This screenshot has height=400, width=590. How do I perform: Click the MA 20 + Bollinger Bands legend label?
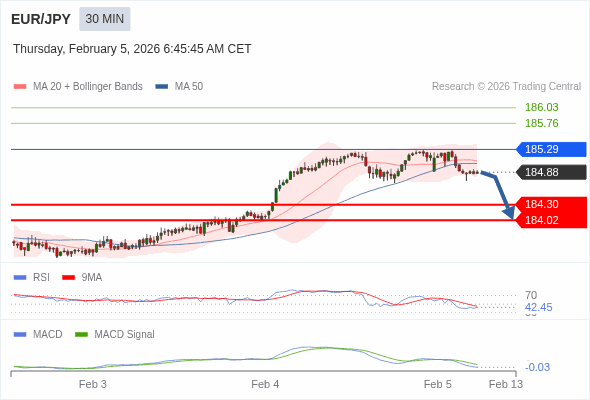[88, 87]
